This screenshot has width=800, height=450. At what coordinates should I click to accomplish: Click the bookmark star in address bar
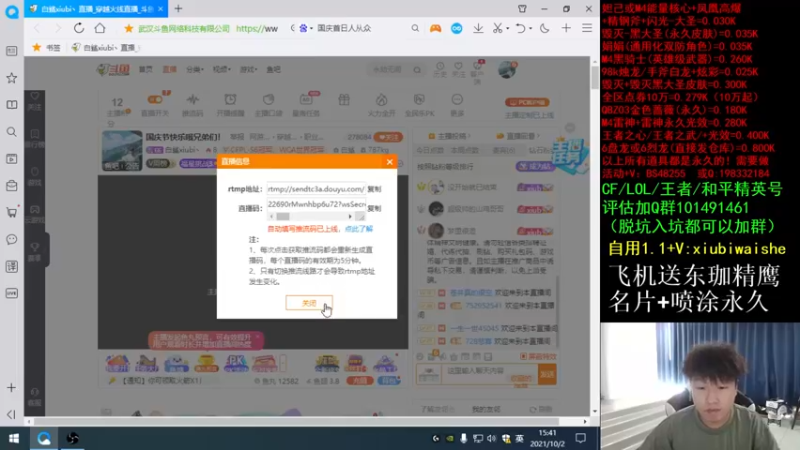[x=129, y=29]
